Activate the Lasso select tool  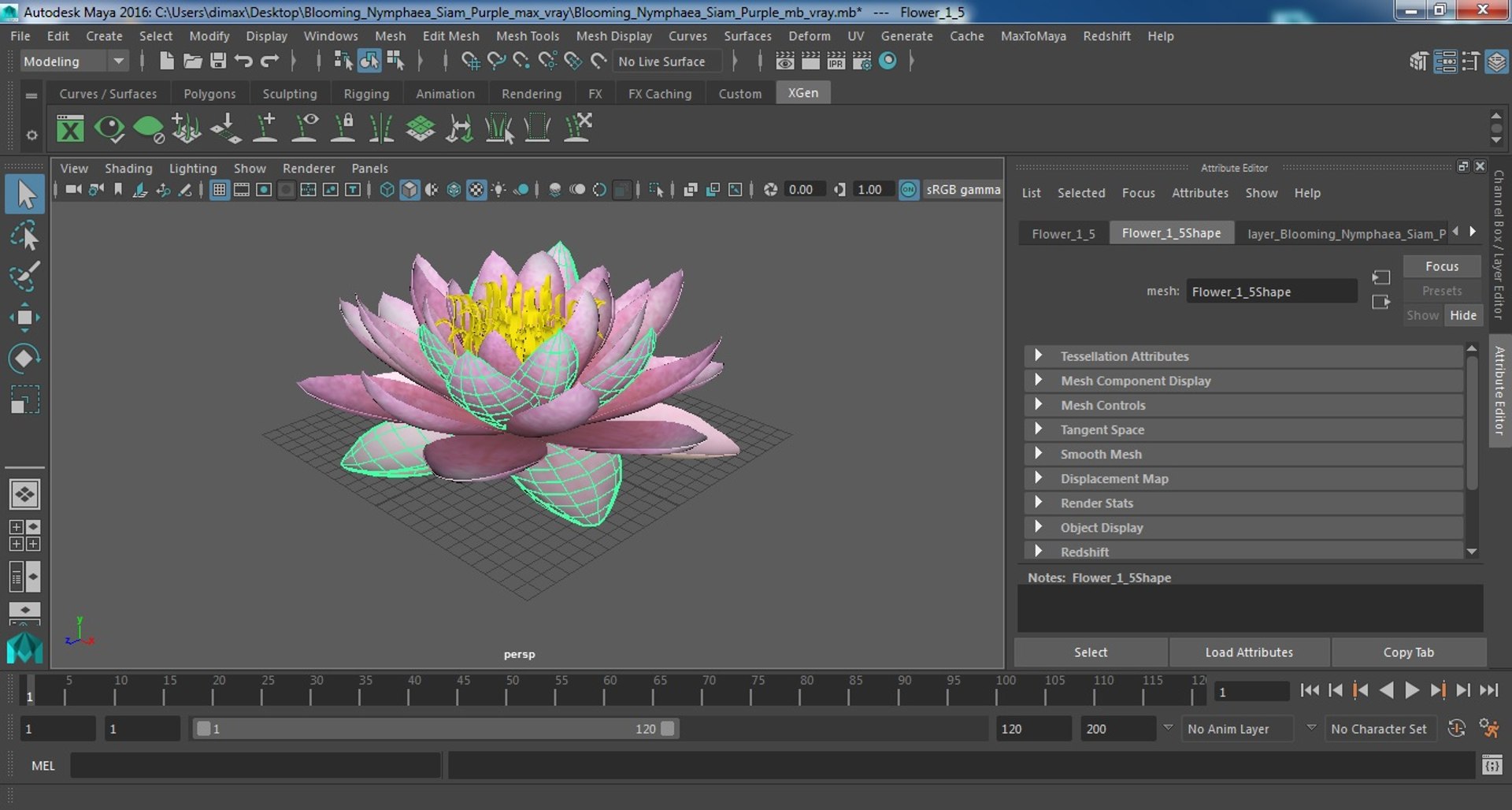[x=24, y=236]
